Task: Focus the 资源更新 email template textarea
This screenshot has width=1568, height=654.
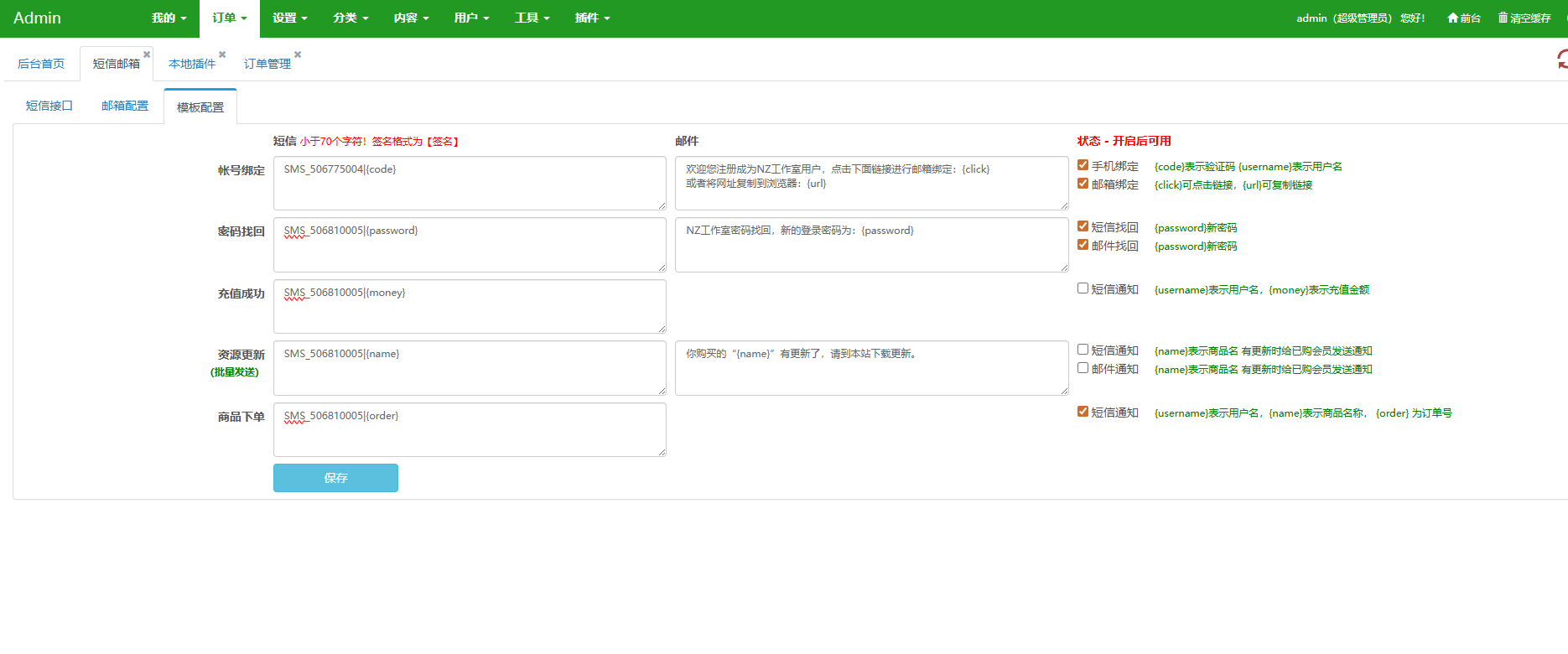Action: tap(872, 368)
